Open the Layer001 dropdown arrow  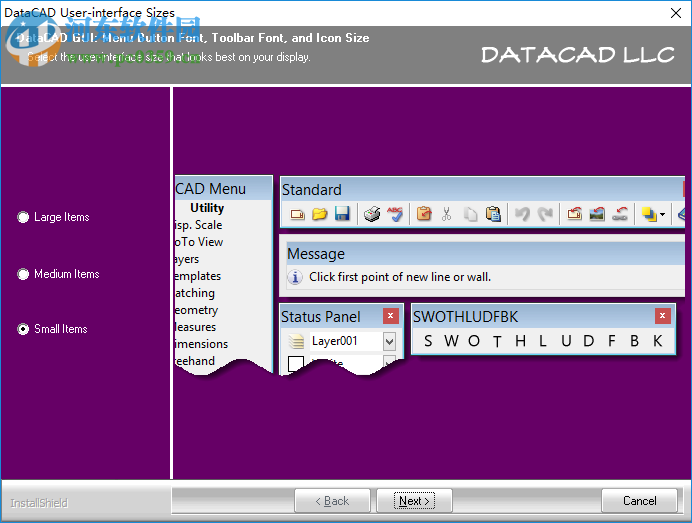(389, 342)
